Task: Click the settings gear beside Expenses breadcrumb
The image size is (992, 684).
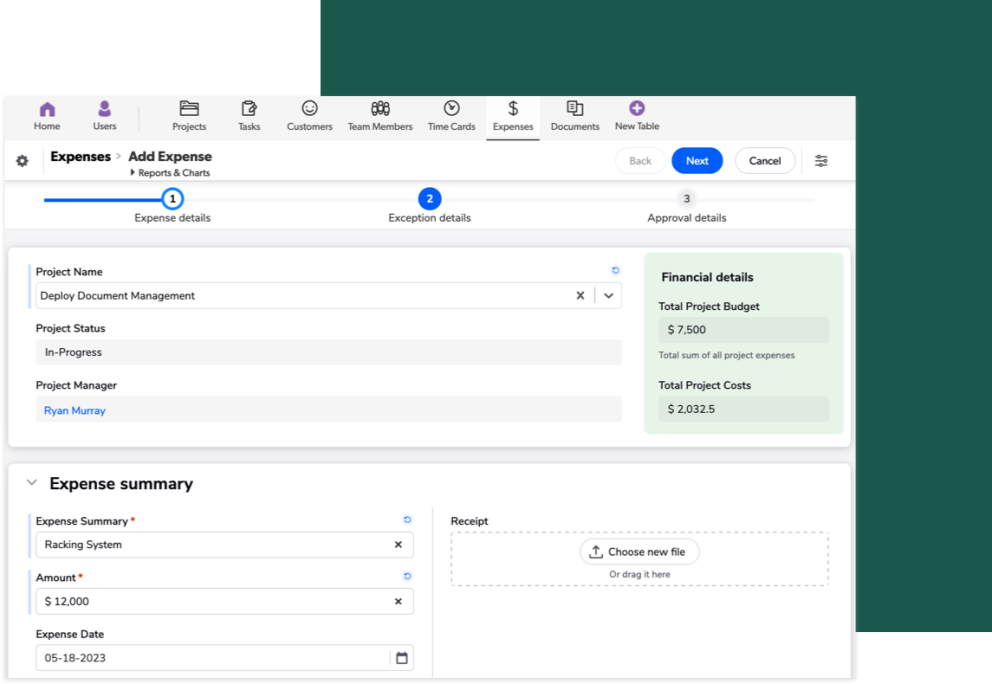Action: (x=22, y=159)
